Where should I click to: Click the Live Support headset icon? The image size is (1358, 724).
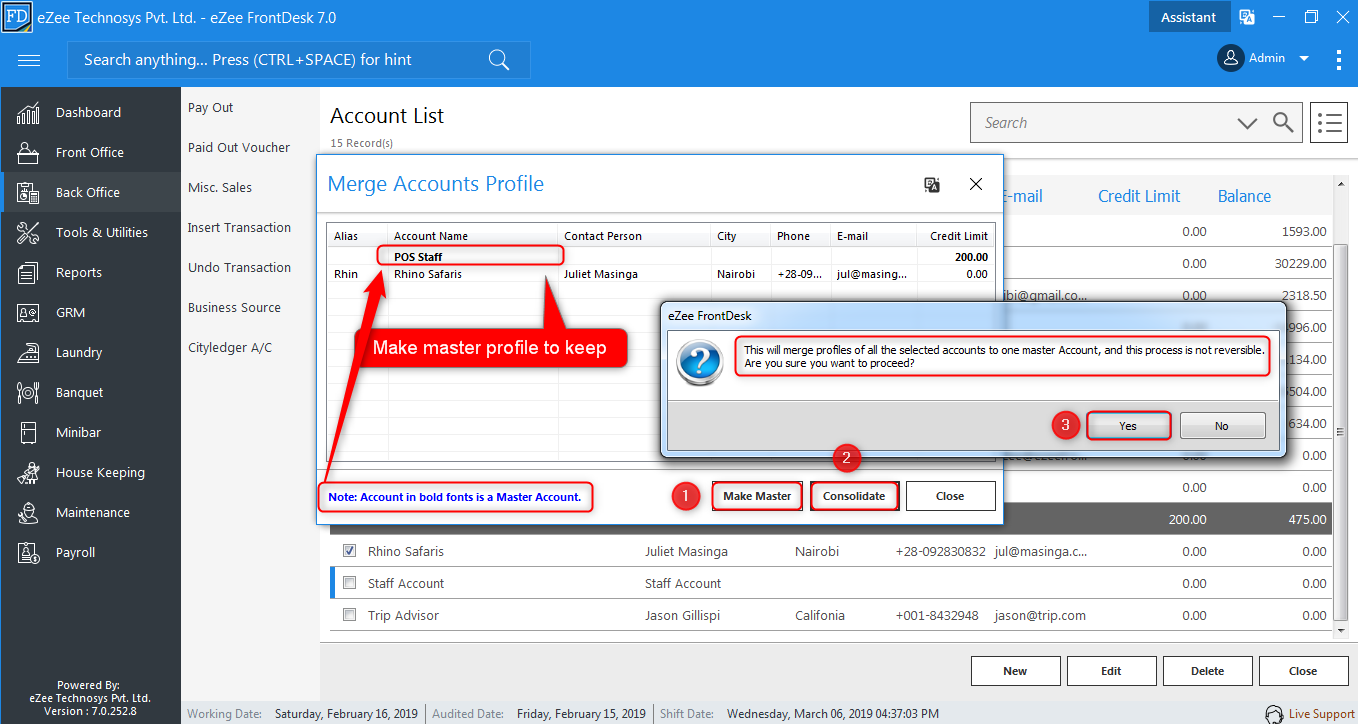[x=1274, y=714]
